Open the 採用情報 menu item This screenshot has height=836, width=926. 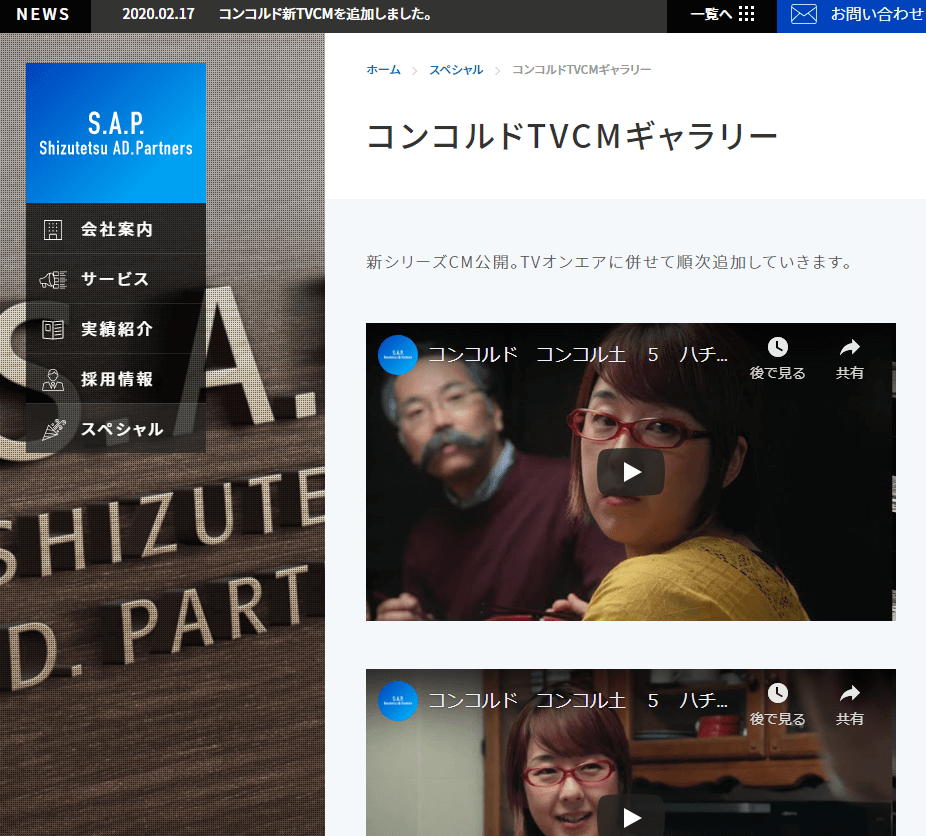[x=116, y=379]
